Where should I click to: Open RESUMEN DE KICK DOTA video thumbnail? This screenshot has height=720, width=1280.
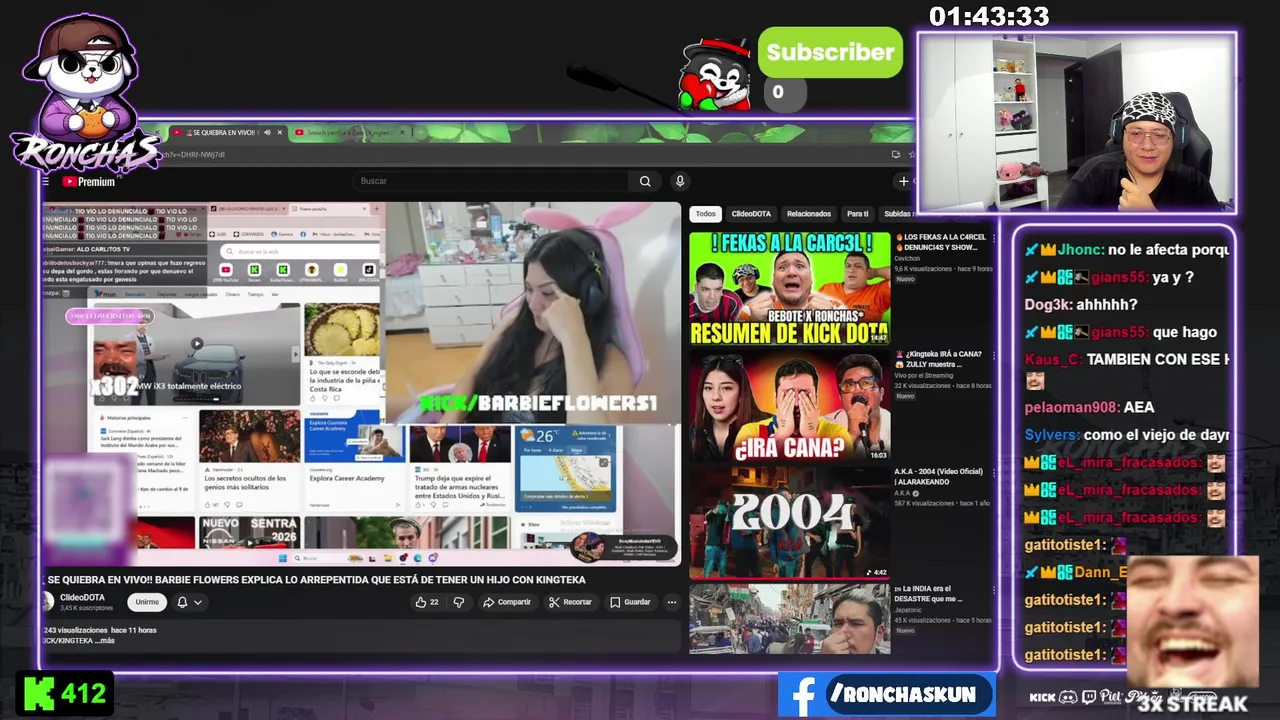pos(789,288)
